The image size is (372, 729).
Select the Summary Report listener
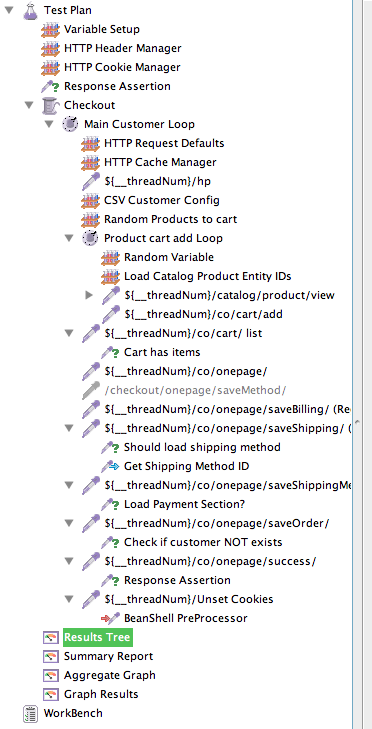(x=108, y=656)
